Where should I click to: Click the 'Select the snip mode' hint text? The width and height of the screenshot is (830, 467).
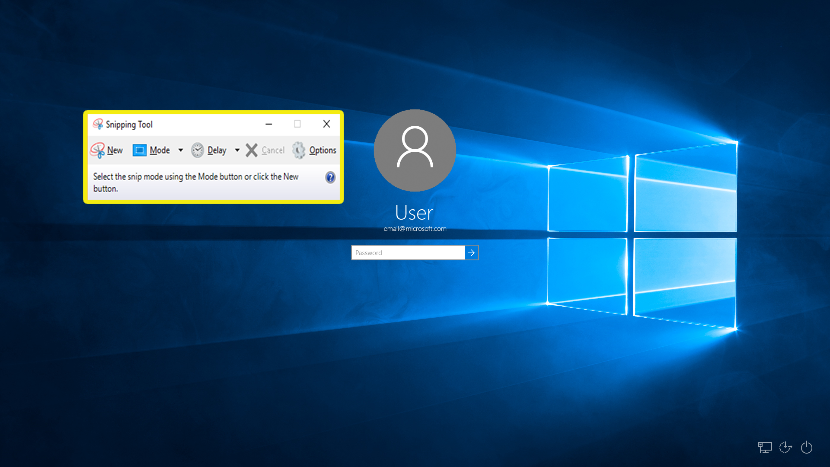[196, 183]
